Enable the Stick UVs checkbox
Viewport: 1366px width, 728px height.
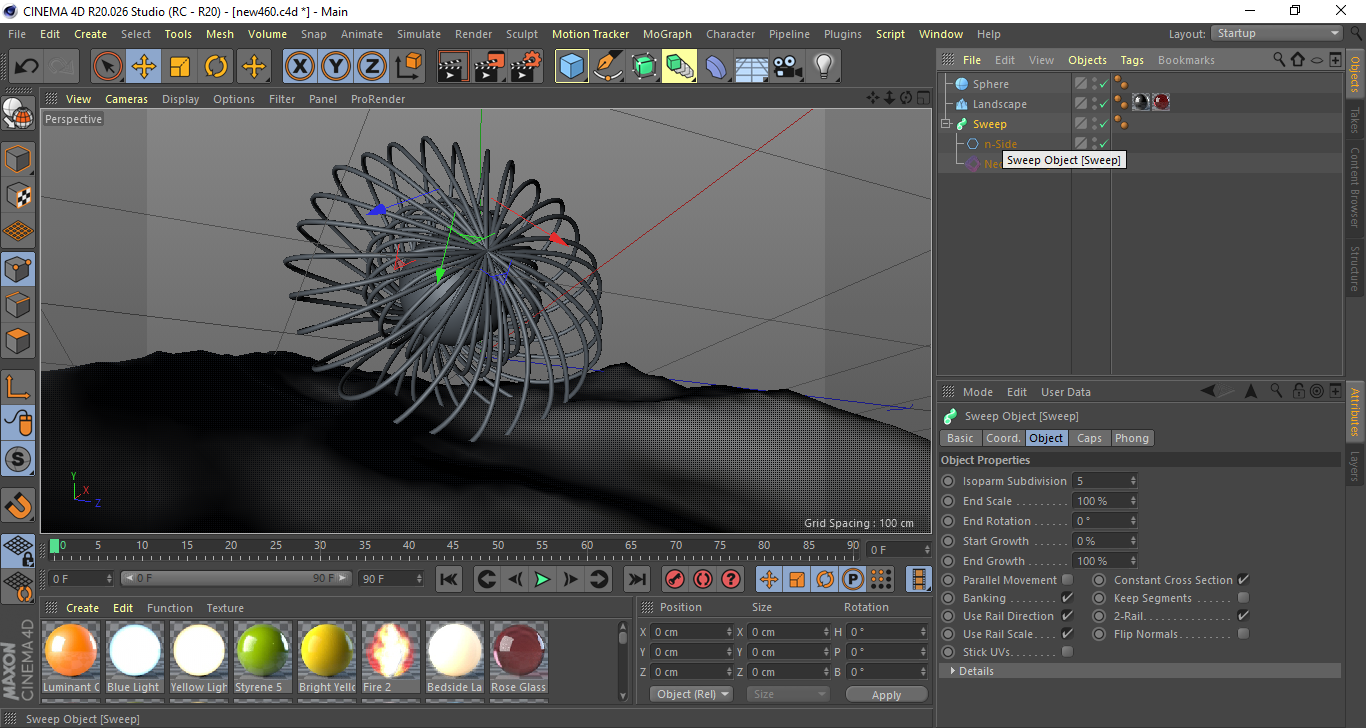point(1067,652)
